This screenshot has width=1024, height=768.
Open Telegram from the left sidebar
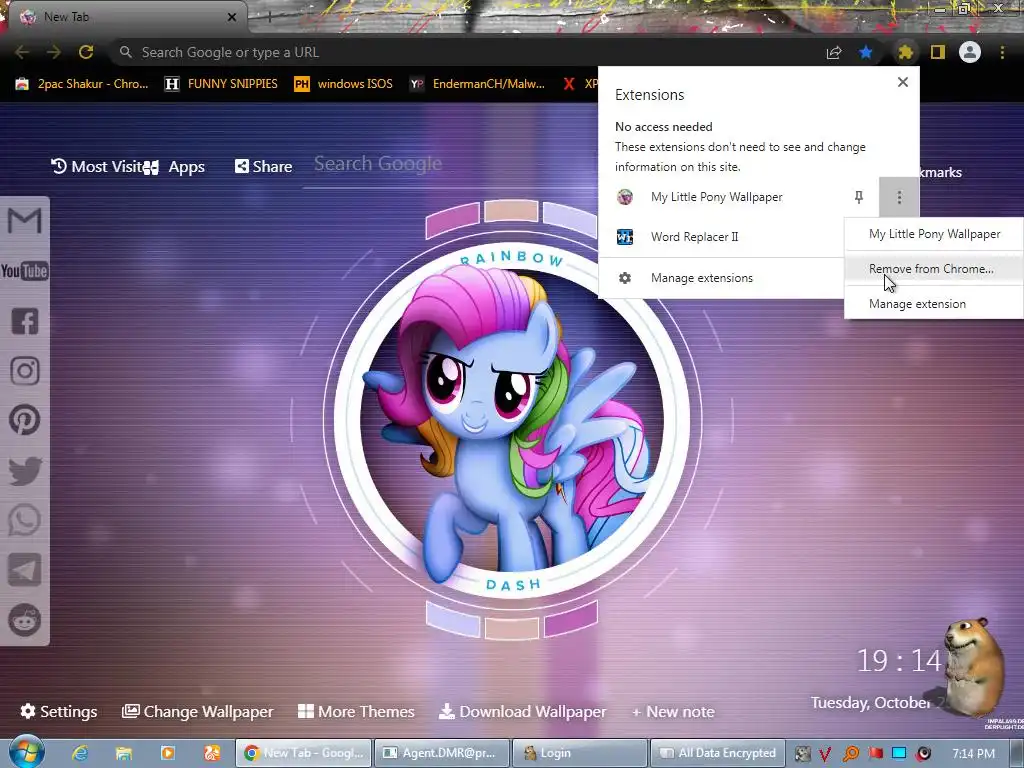tap(25, 570)
